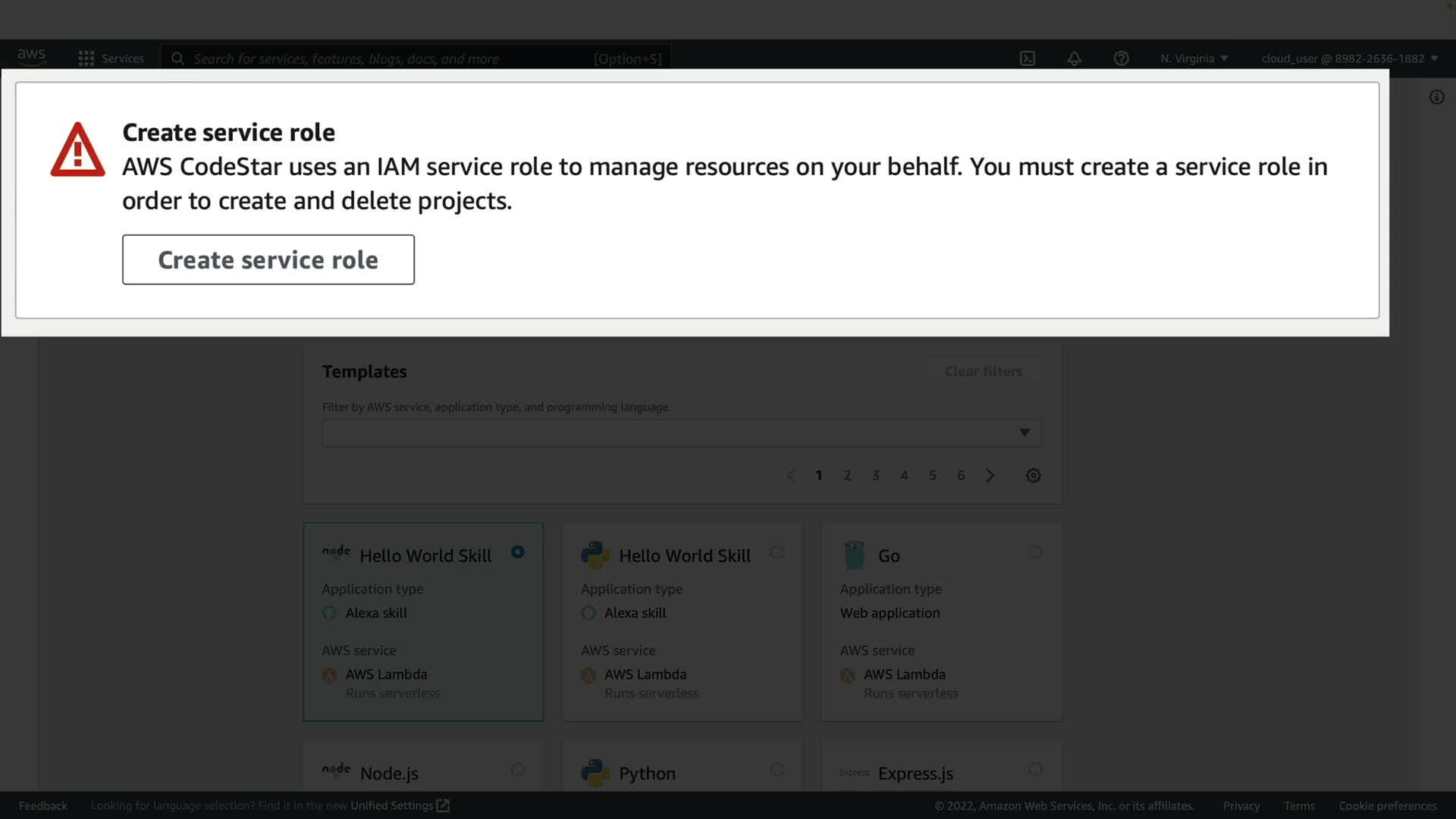This screenshot has width=1456, height=819.
Task: Click the red warning triangle icon
Action: click(x=77, y=149)
